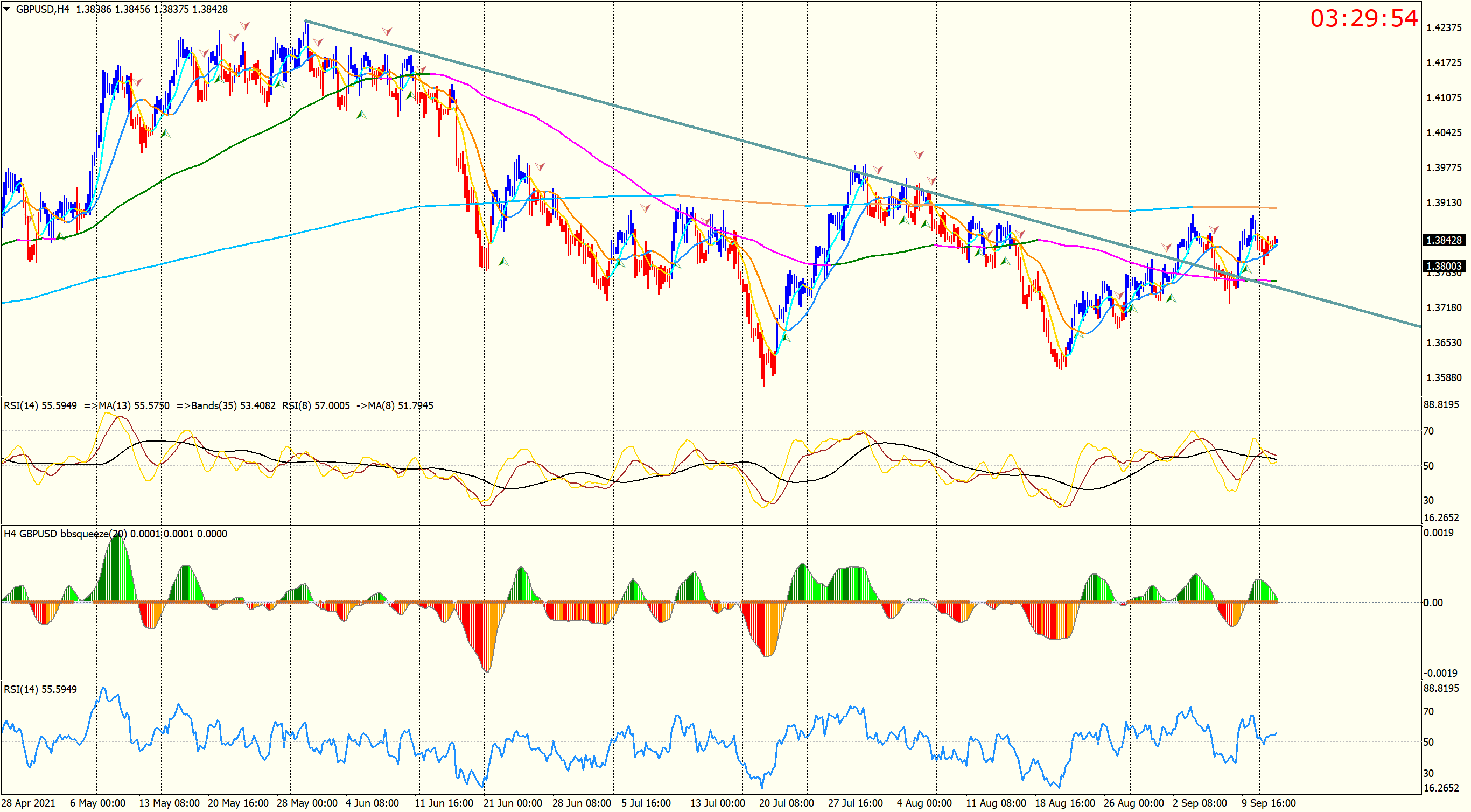
Task: Click the '9 Sep 16:00' date label
Action: click(1269, 803)
